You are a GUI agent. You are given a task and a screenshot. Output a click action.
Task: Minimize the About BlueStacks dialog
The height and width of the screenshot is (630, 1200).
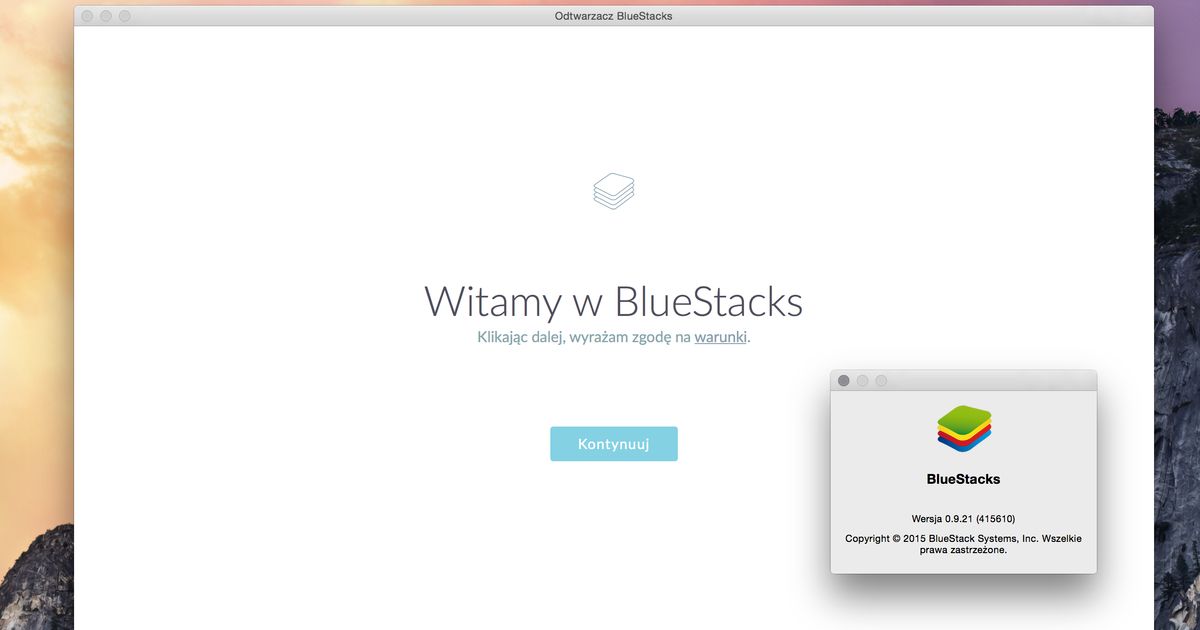point(862,380)
